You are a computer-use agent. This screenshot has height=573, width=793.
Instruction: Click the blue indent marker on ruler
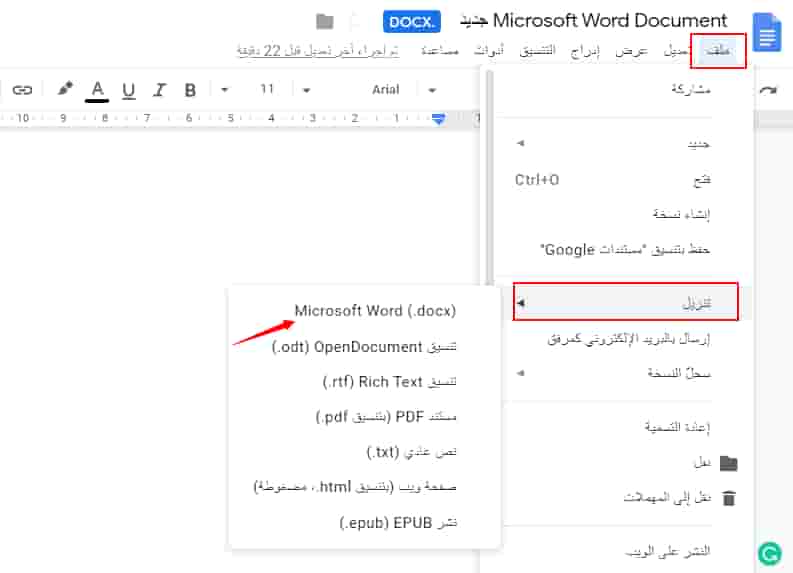(438, 119)
